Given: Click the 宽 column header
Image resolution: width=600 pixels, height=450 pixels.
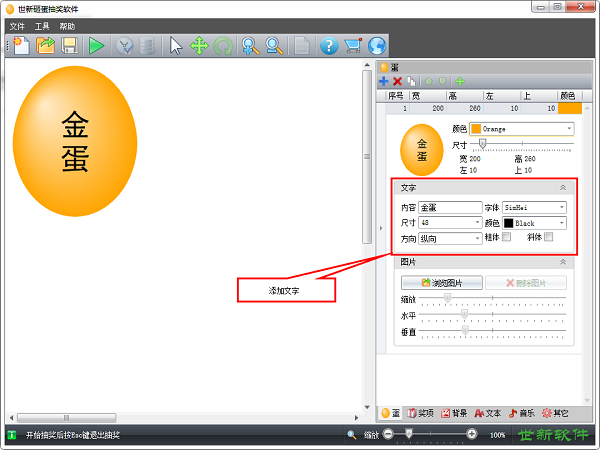Looking at the screenshot, I should tap(428, 96).
